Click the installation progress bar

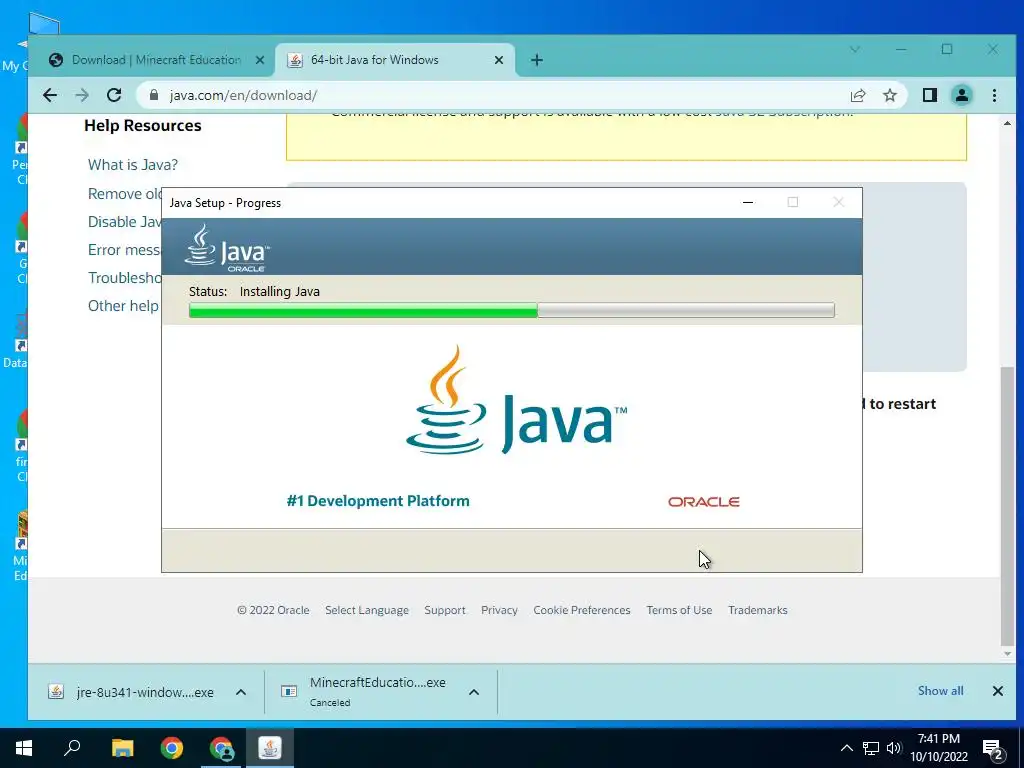[511, 310]
